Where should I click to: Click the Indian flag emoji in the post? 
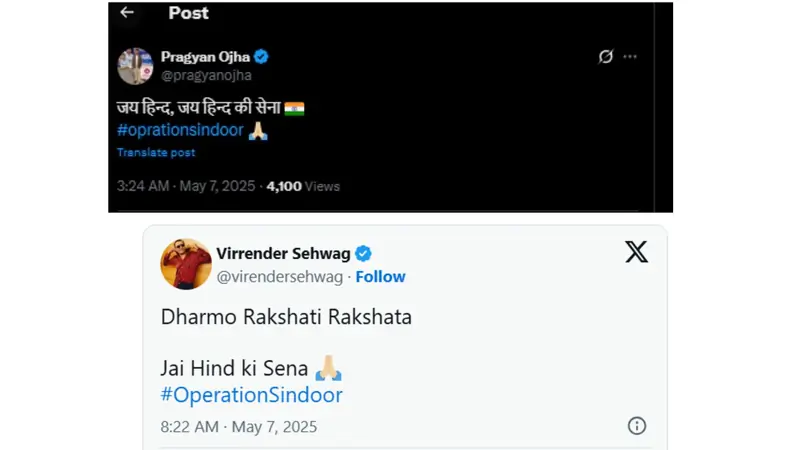[294, 108]
